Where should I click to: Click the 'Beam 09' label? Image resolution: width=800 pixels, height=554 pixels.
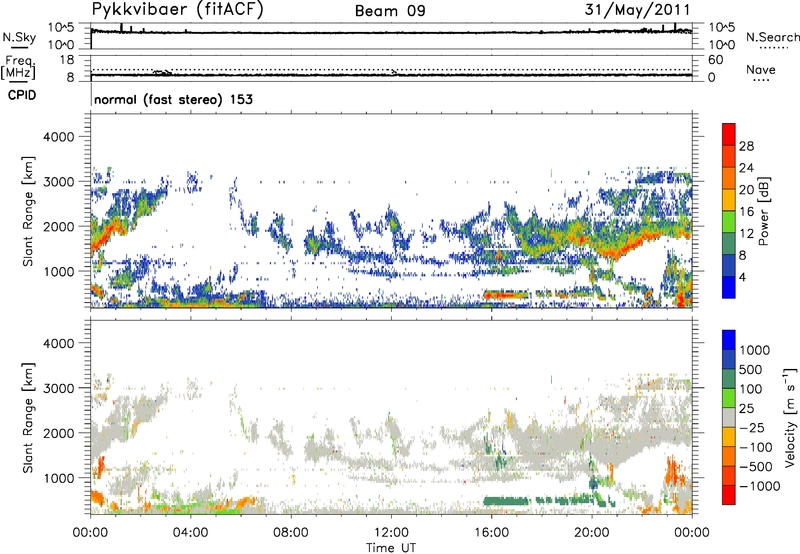390,11
